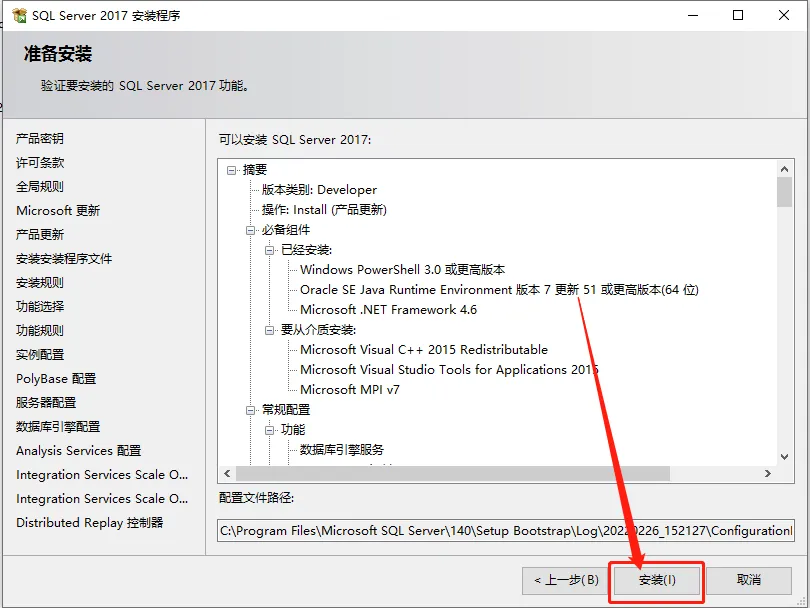Click the horizontal scrollbar thumb of summary tree

click(453, 473)
